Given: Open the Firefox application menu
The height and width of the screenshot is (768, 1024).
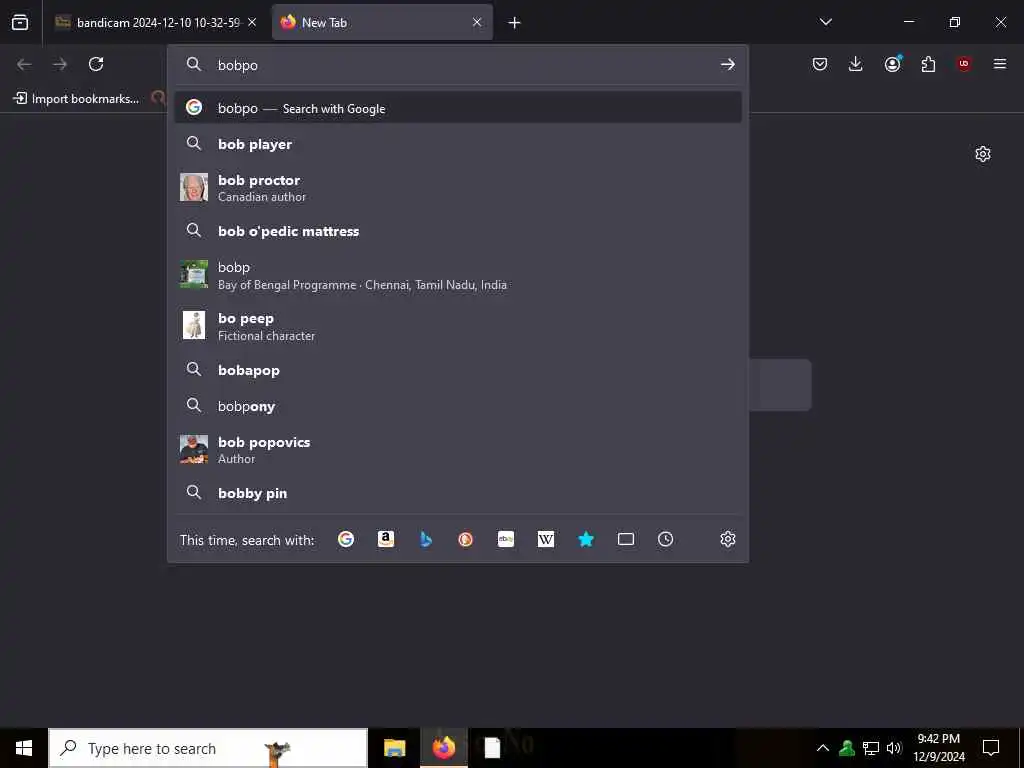Looking at the screenshot, I should tap(1000, 64).
